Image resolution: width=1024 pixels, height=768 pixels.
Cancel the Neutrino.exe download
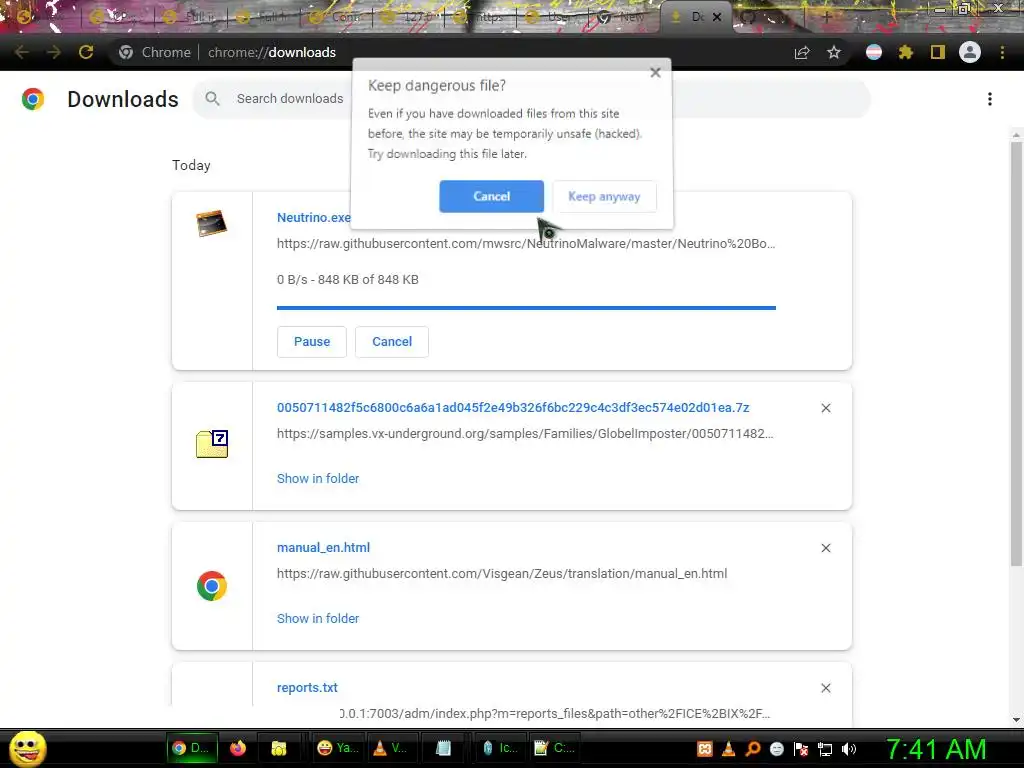(392, 342)
